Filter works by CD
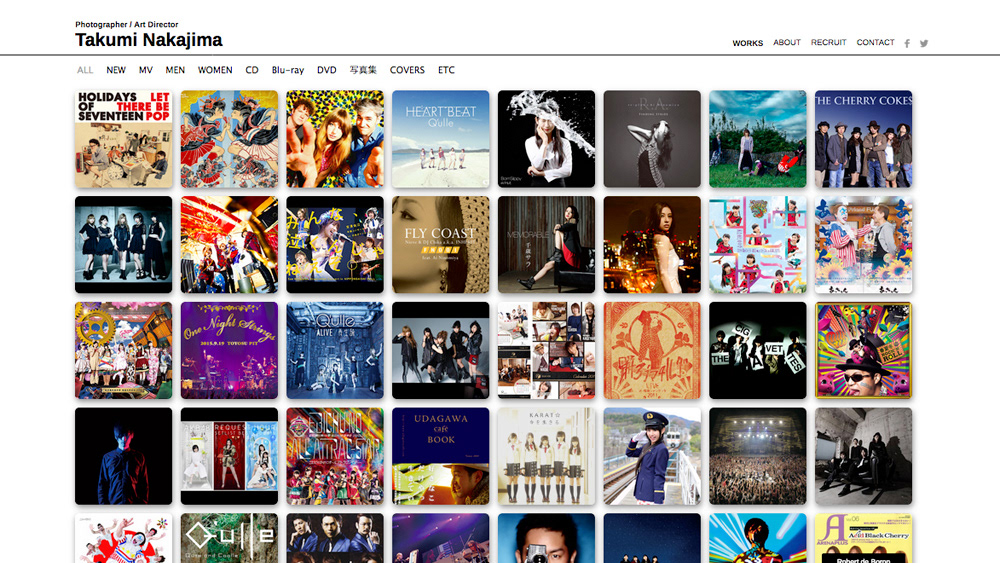Viewport: 1000px width, 563px height. tap(252, 70)
